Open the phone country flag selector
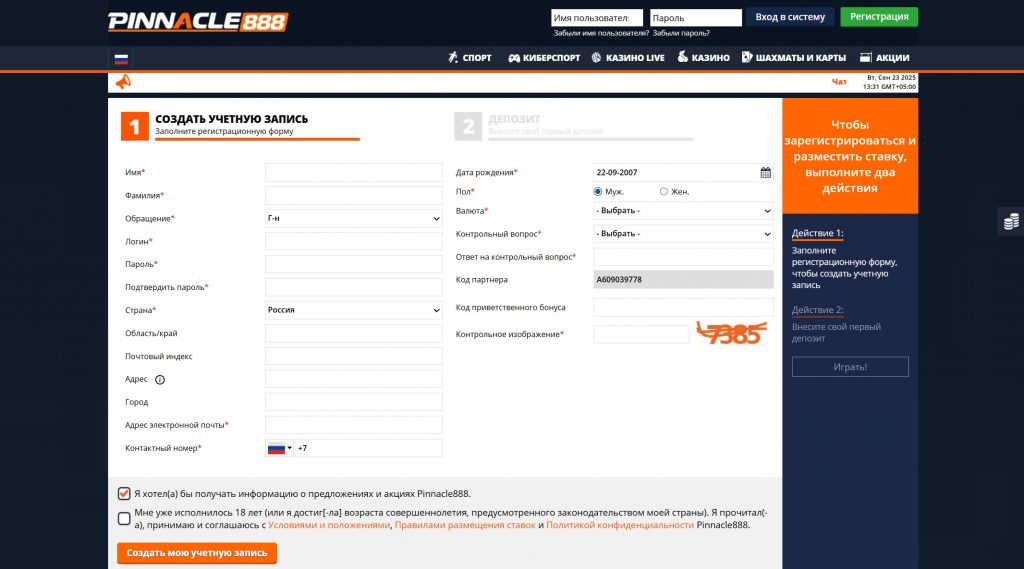1024x569 pixels. click(279, 448)
